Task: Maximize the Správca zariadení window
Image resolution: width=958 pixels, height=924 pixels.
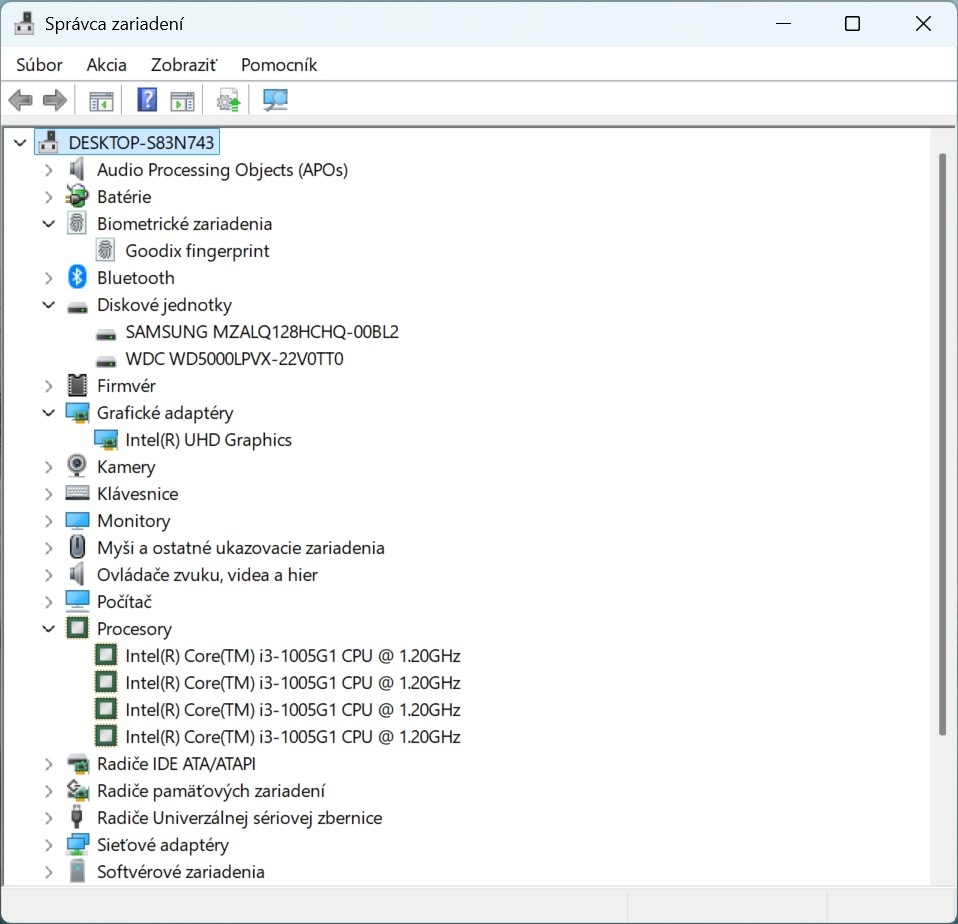Action: point(852,24)
